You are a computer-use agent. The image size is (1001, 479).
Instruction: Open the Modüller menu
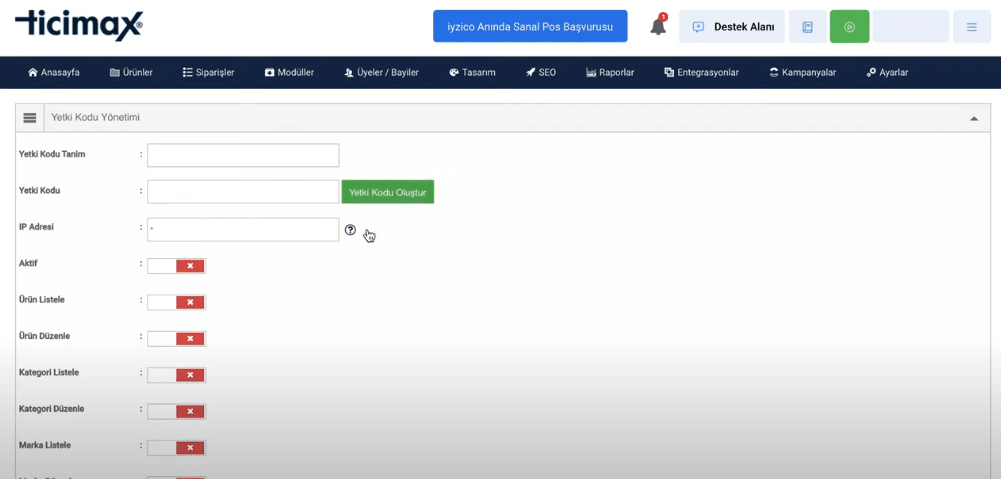[289, 73]
